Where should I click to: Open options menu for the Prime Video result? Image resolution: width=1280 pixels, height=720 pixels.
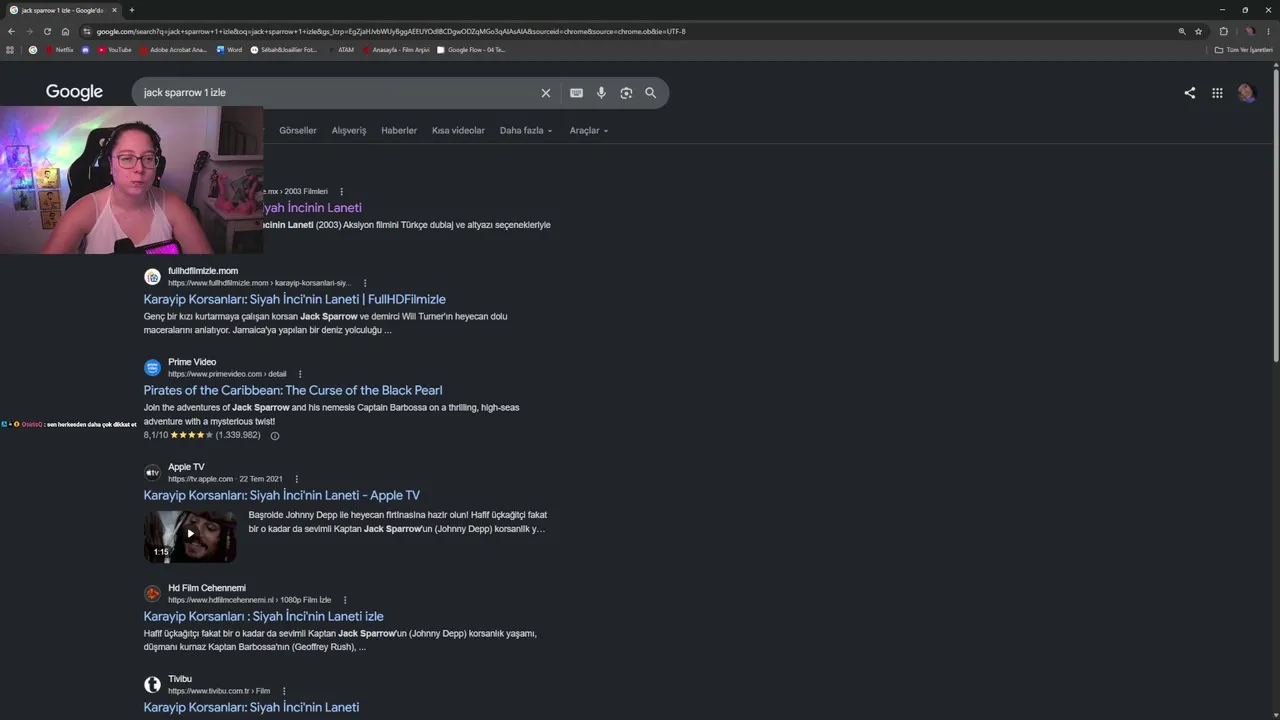[300, 374]
